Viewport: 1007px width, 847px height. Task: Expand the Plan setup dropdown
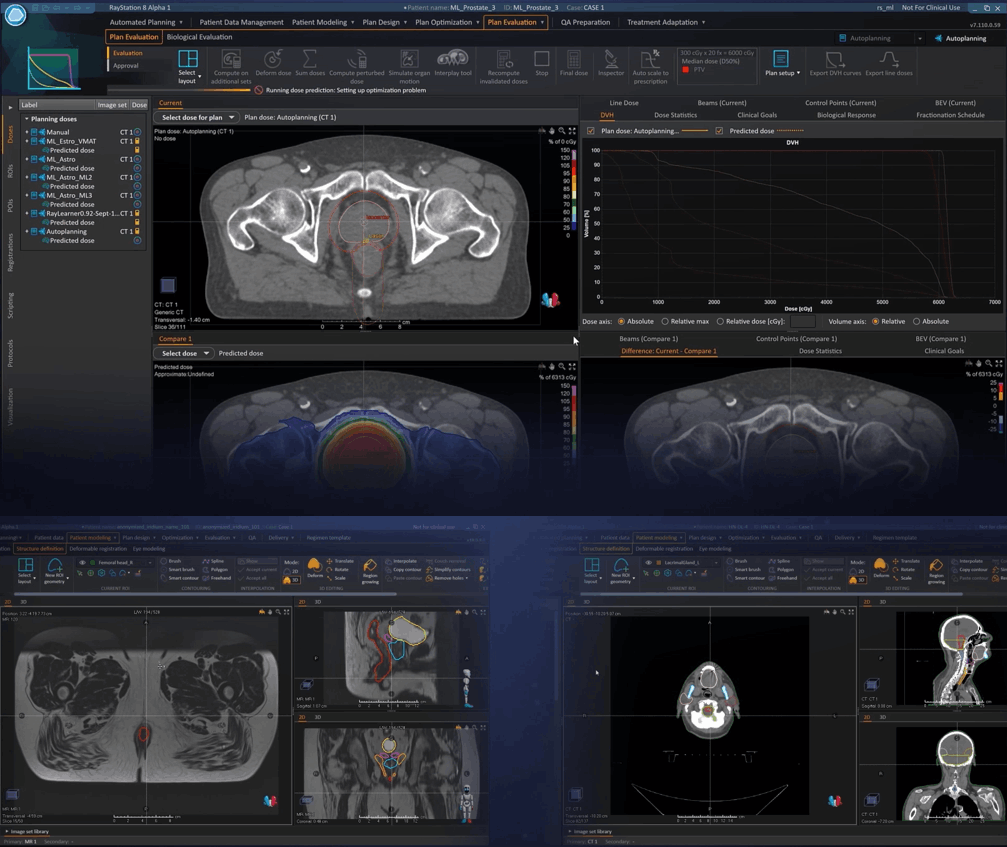point(781,64)
